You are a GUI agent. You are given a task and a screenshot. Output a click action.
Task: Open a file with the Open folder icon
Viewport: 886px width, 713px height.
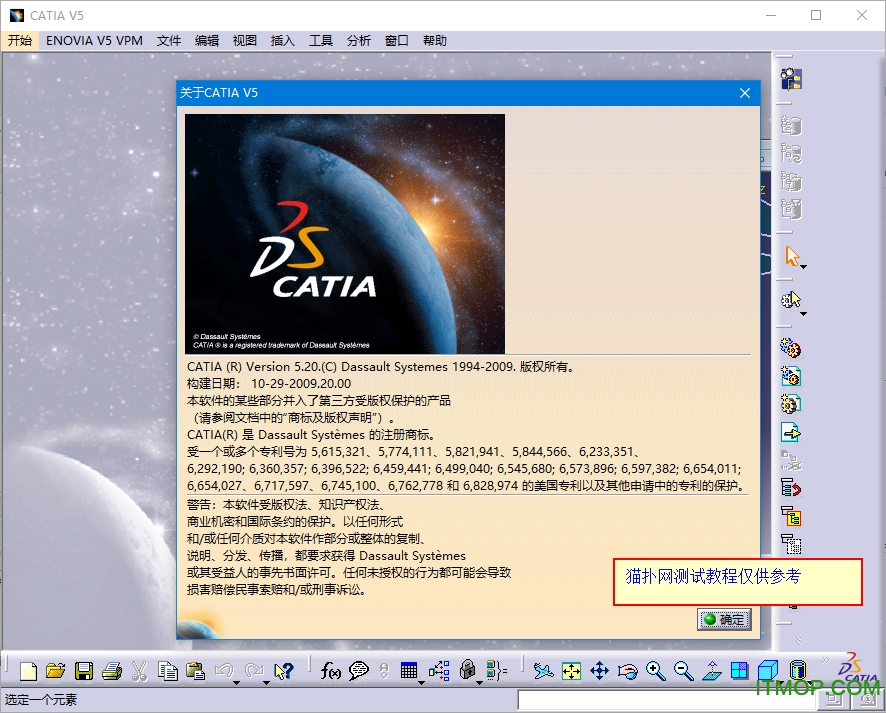(x=58, y=671)
